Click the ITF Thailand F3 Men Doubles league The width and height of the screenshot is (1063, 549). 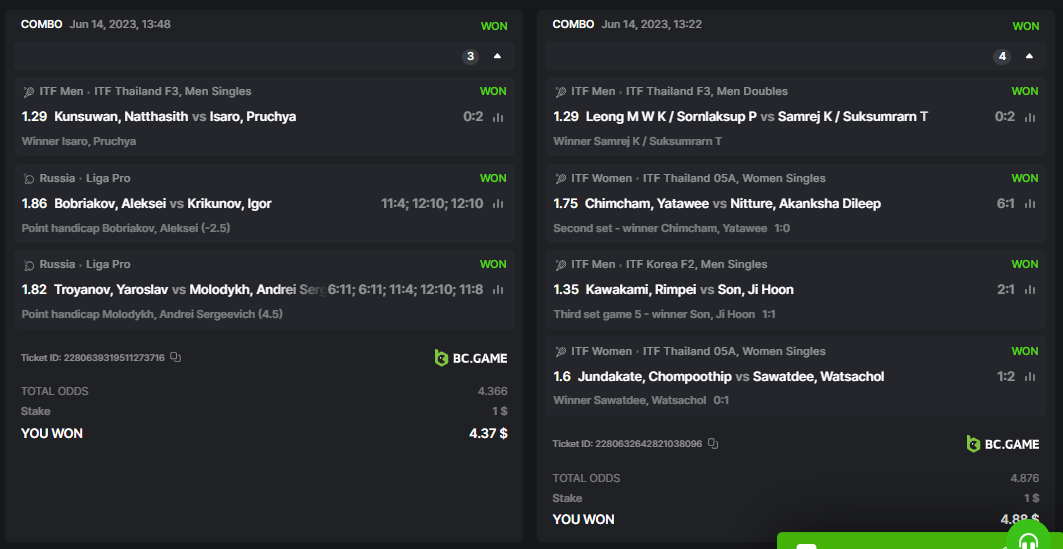click(679, 91)
